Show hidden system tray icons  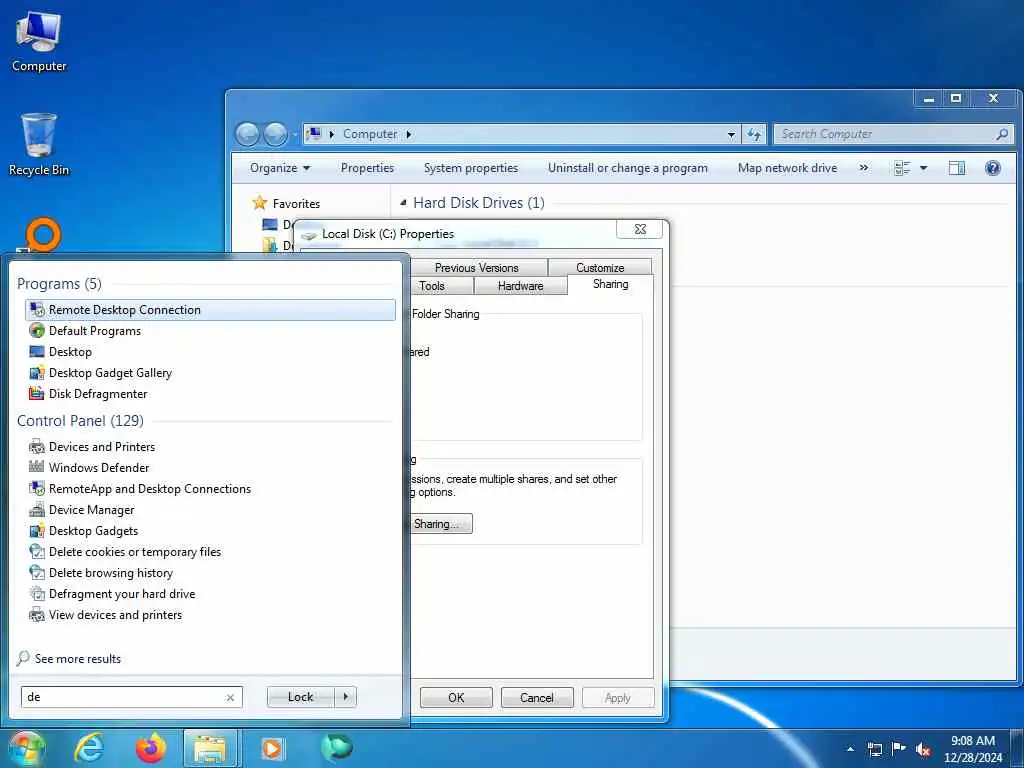pyautogui.click(x=850, y=749)
